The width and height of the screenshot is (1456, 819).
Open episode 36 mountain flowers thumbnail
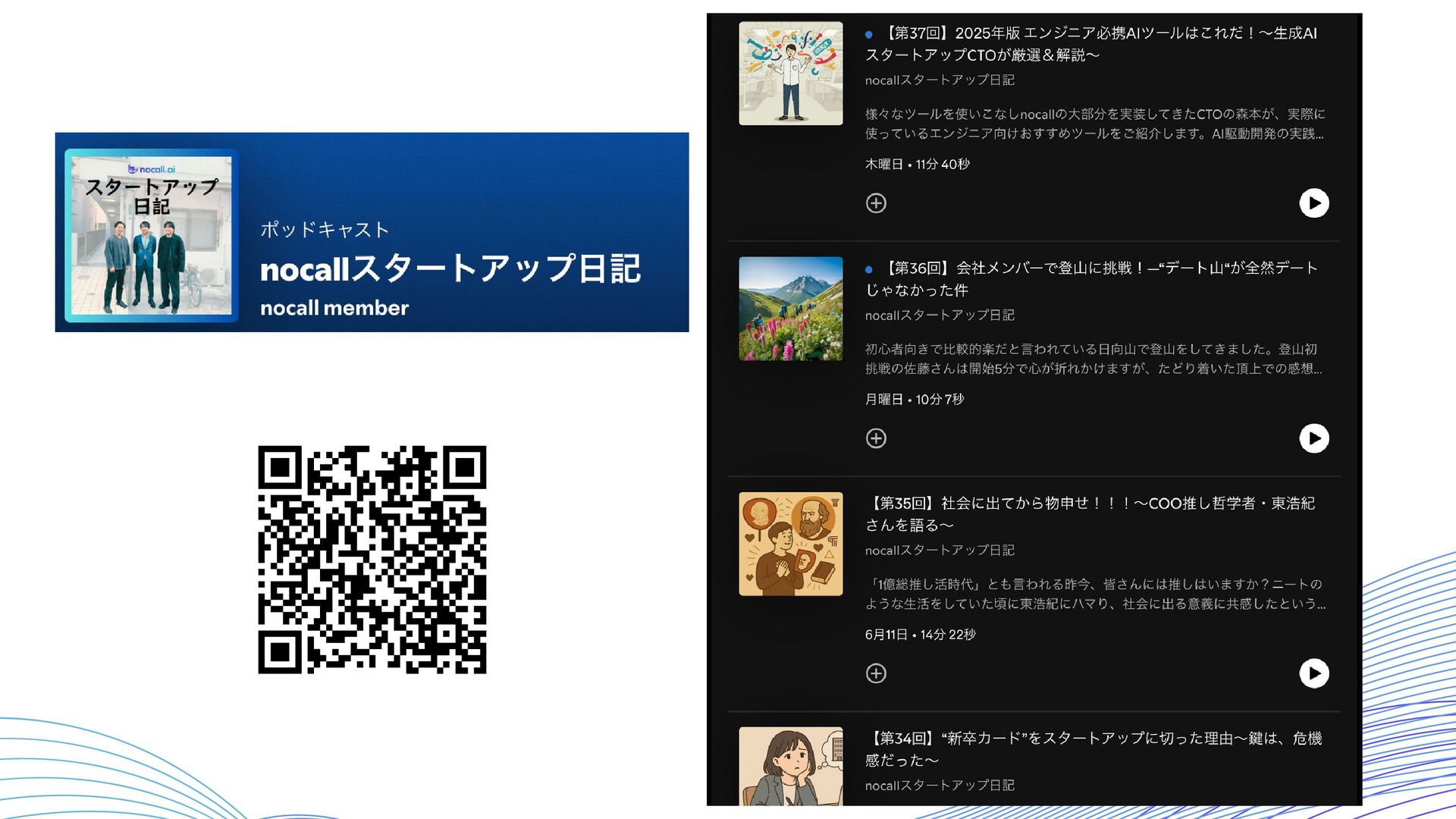click(791, 309)
